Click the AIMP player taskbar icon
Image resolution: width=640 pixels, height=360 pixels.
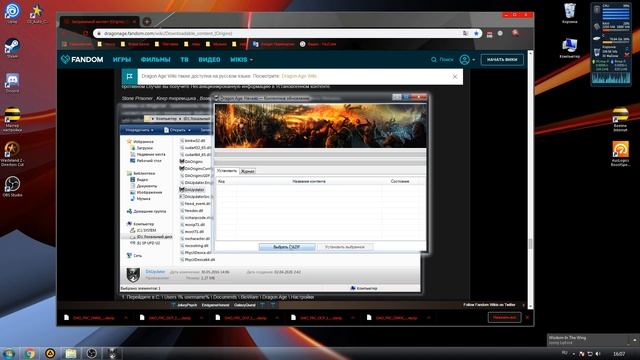50,353
